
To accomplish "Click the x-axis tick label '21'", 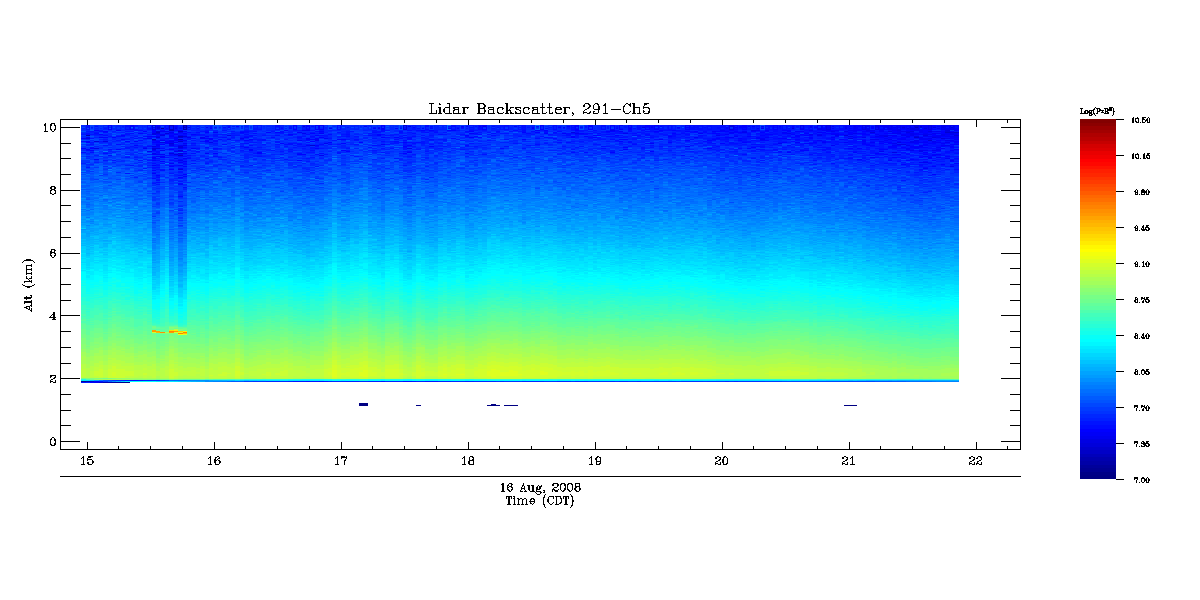I will point(849,461).
